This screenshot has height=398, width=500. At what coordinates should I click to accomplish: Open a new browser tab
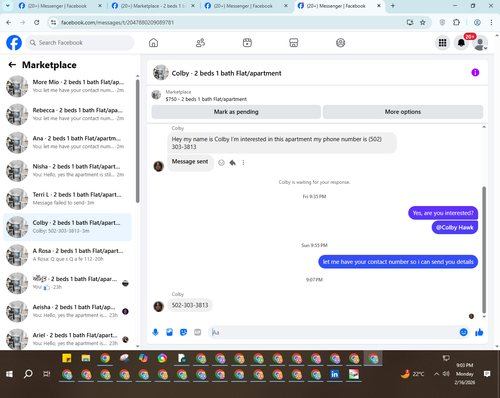pyautogui.click(x=393, y=6)
